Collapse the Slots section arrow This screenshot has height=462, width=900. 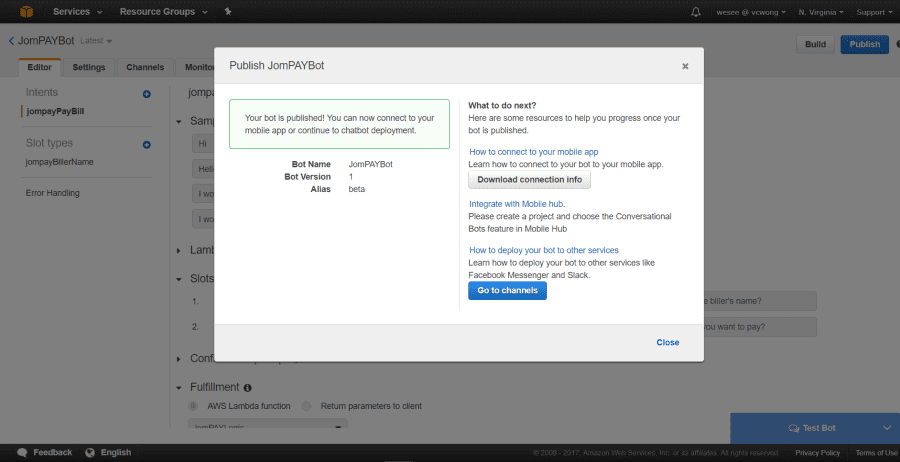tap(178, 279)
